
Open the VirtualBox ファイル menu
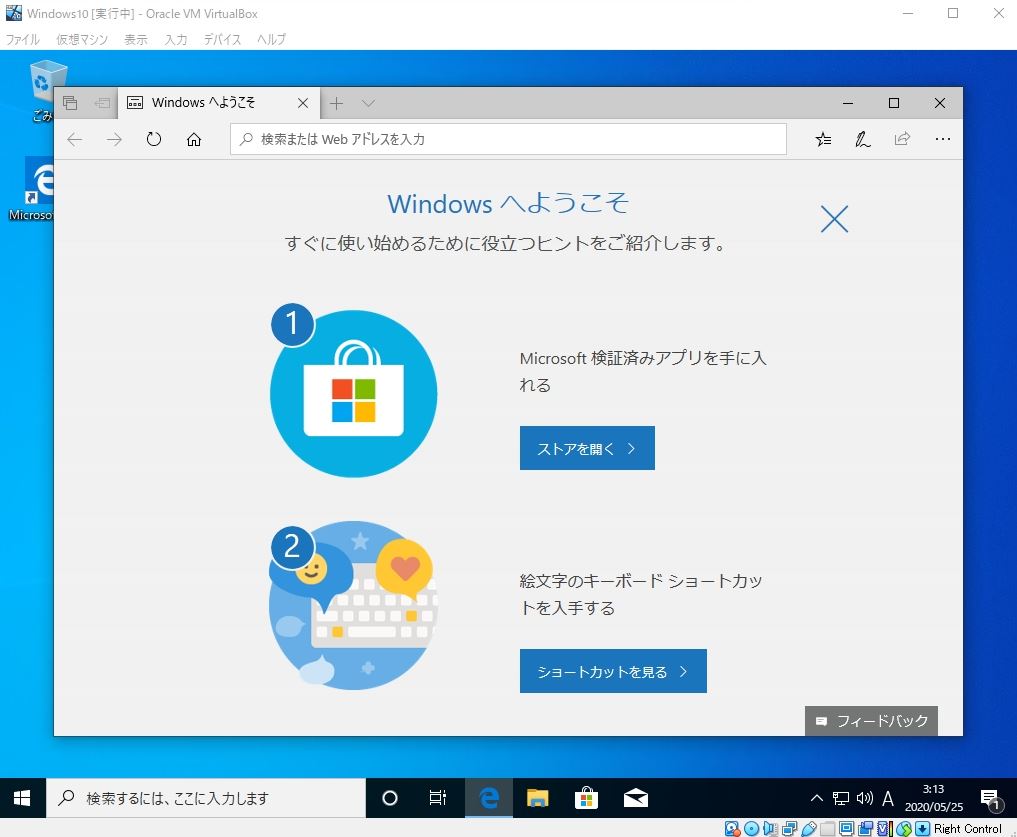pyautogui.click(x=23, y=40)
